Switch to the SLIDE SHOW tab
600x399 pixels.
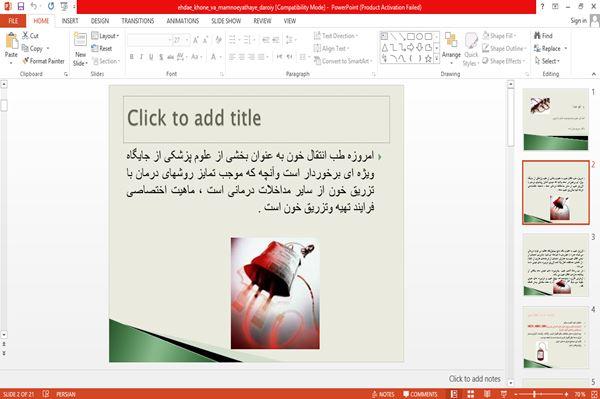pyautogui.click(x=226, y=21)
